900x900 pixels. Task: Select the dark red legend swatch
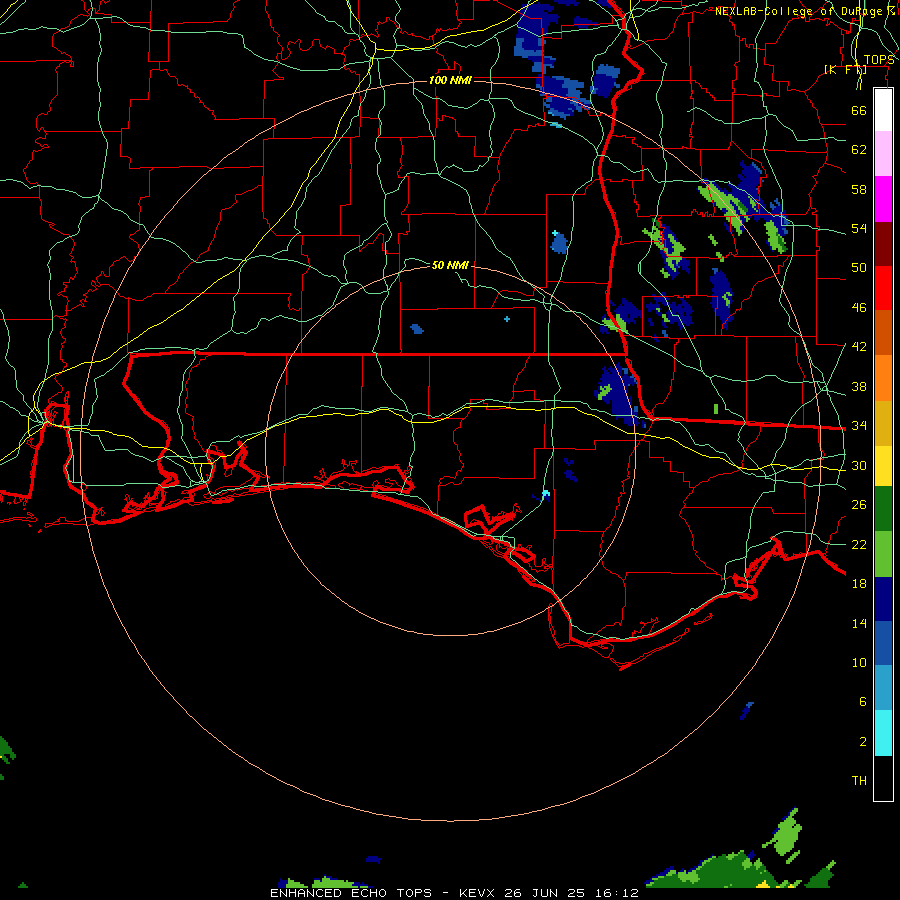[883, 244]
